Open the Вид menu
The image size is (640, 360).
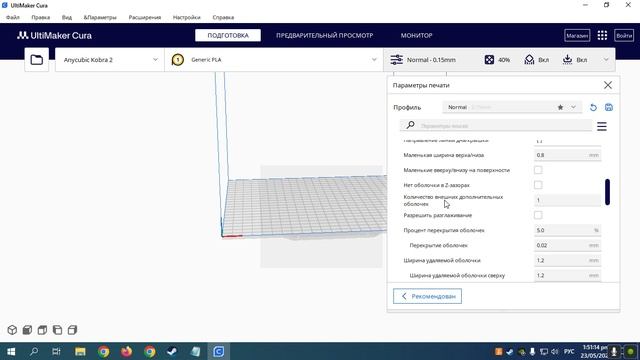pos(67,17)
